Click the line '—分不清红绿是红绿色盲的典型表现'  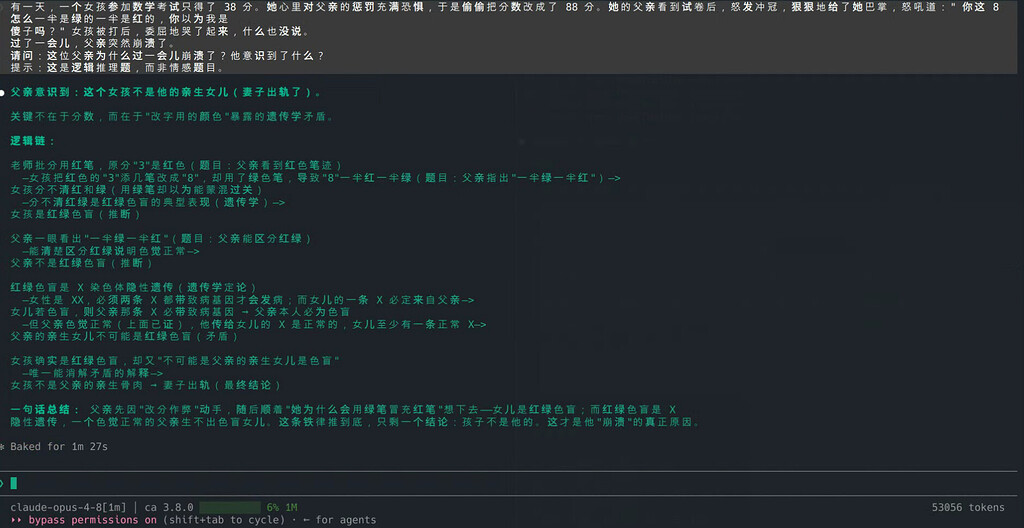(x=154, y=203)
